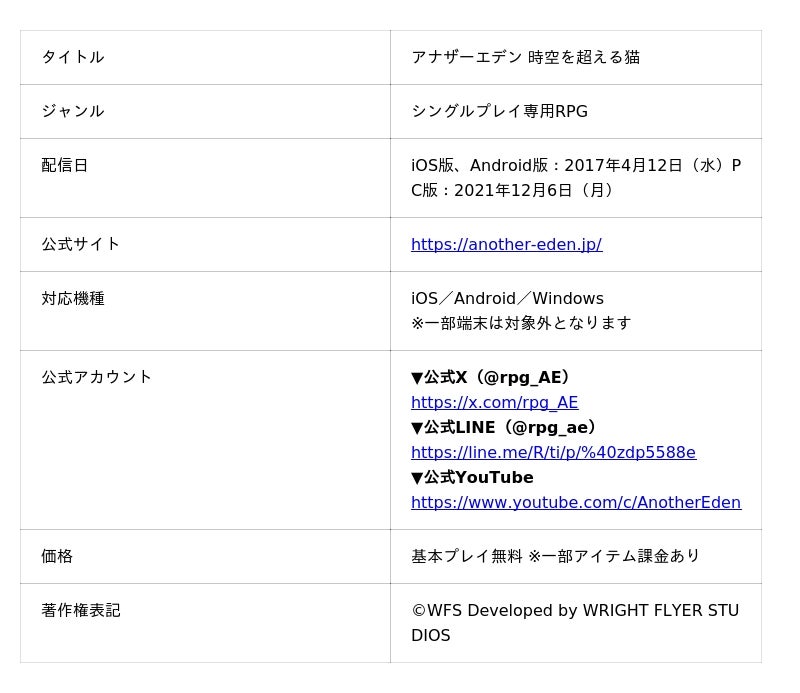Viewport: 800px width, 693px height.
Task: Click the アナザーエデン 時空を超える猫 title text
Action: click(x=525, y=57)
